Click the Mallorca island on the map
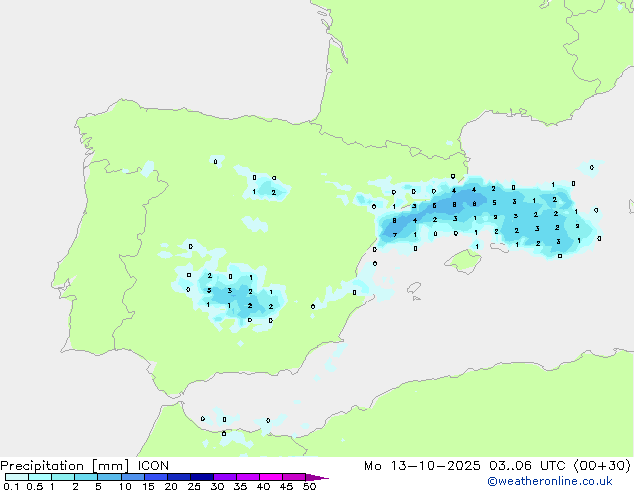 tap(462, 262)
